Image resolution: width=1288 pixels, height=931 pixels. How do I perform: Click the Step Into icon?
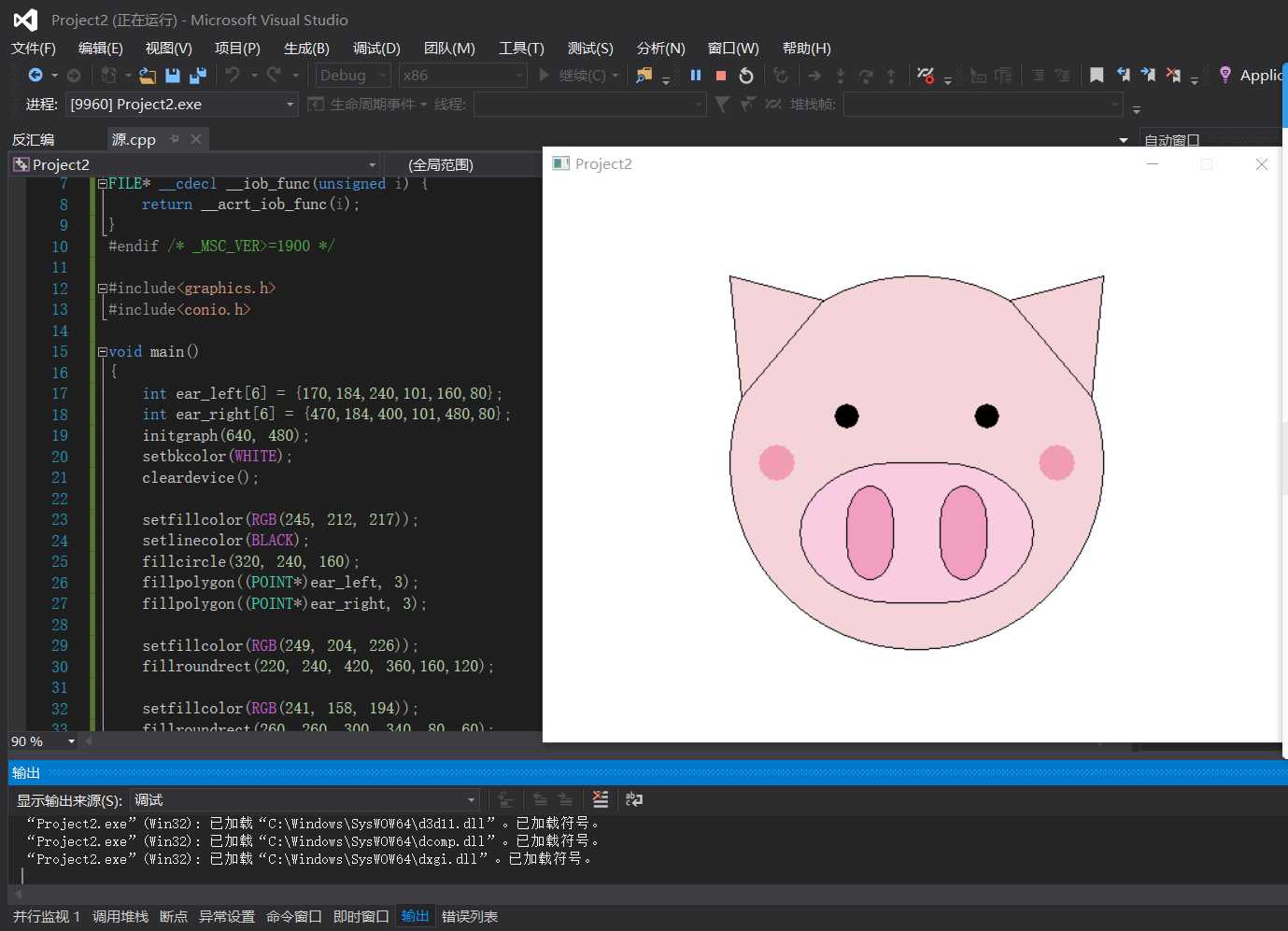[841, 76]
